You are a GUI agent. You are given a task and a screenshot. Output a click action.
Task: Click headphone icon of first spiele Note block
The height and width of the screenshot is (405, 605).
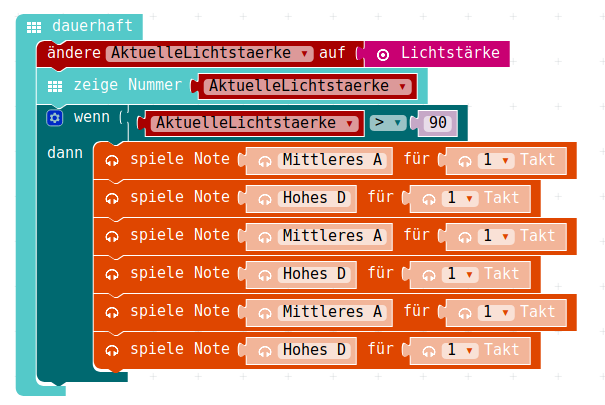point(112,160)
